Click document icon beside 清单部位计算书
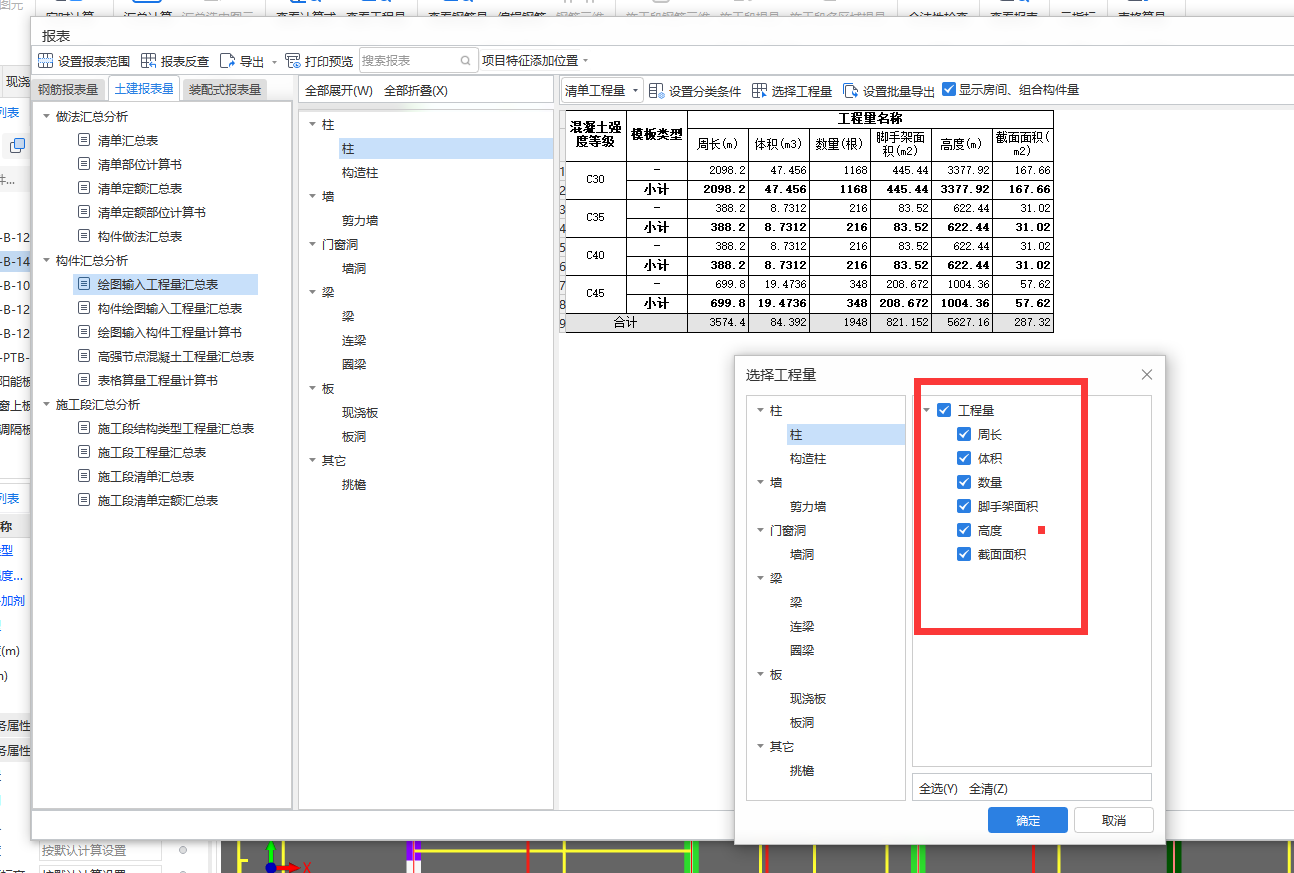Image resolution: width=1294 pixels, height=873 pixels. tap(84, 164)
